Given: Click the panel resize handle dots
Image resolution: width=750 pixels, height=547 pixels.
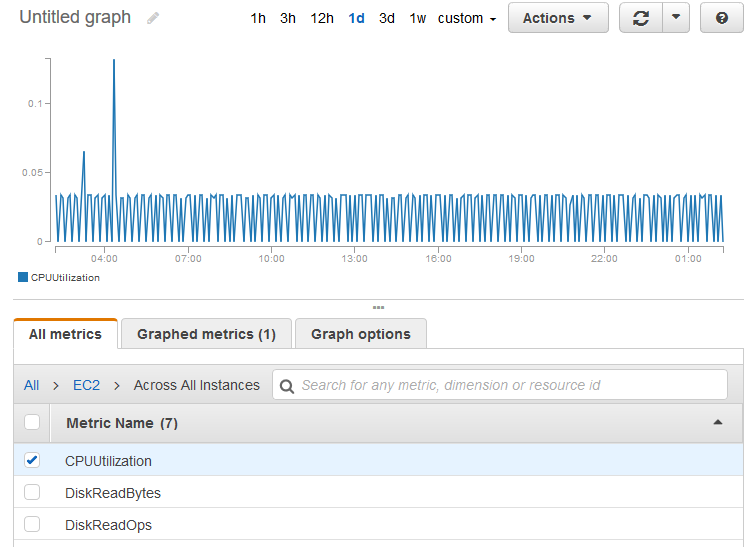Looking at the screenshot, I should pyautogui.click(x=378, y=307).
